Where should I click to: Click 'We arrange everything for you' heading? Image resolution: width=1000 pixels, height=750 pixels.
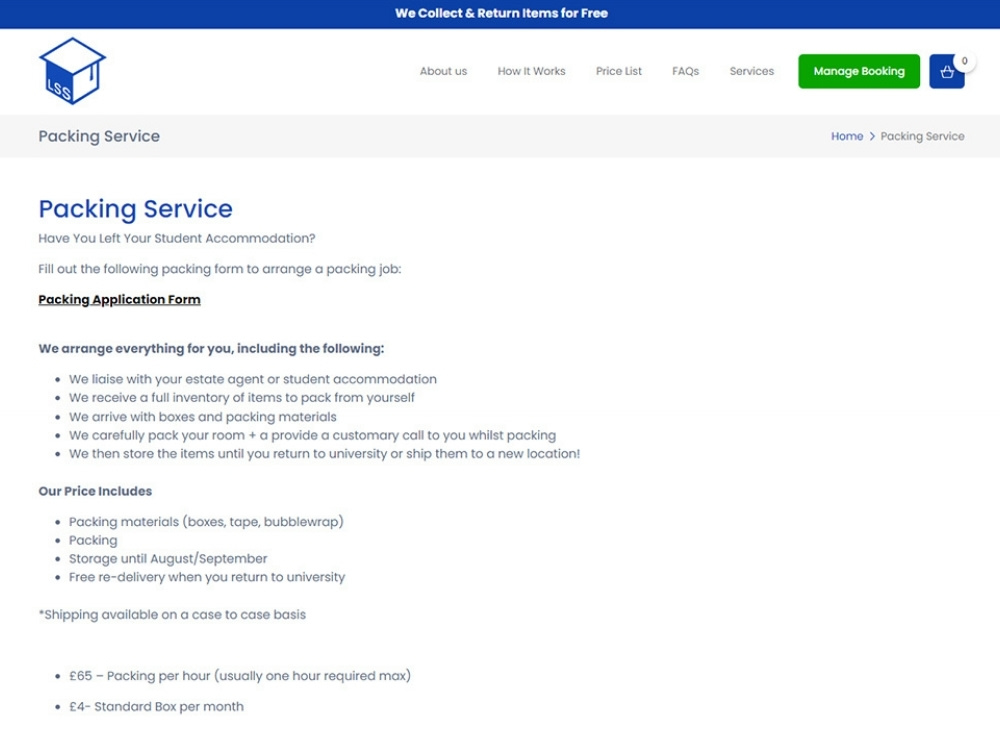coord(211,349)
